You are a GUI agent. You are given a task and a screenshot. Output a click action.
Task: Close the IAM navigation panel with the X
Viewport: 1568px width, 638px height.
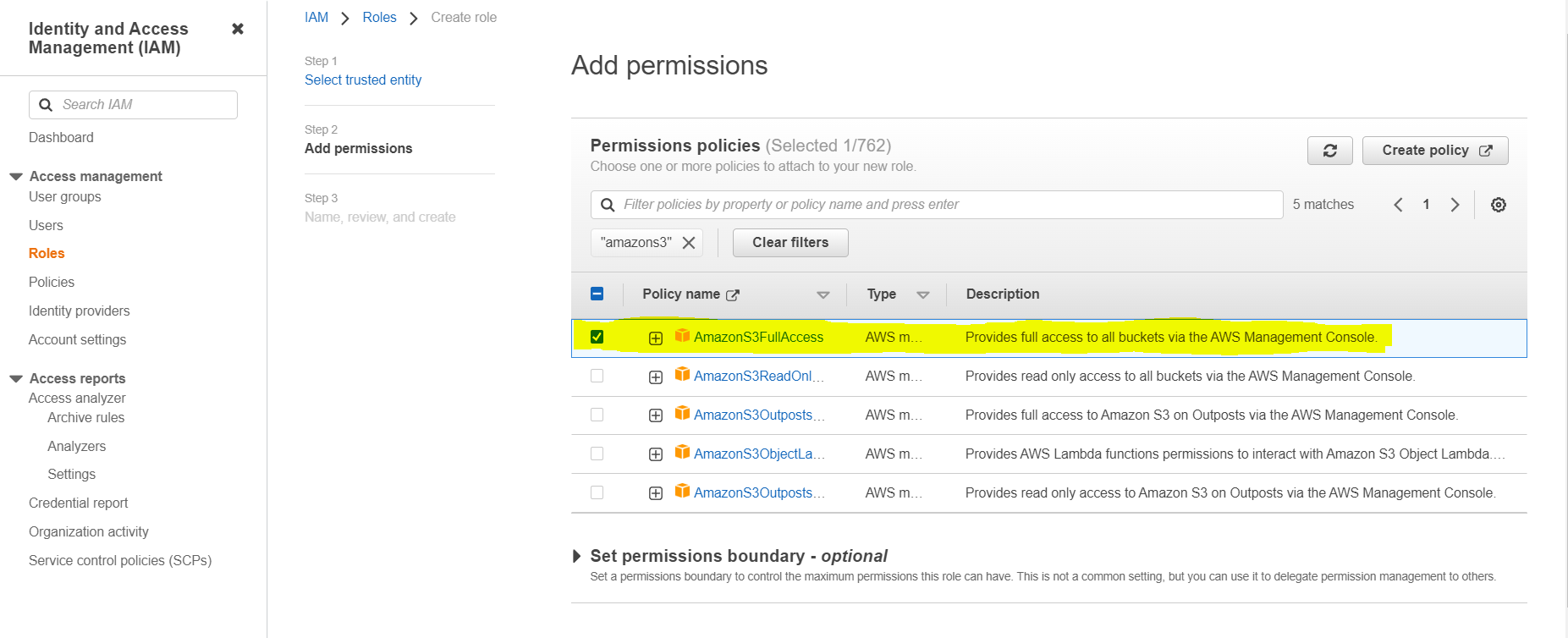click(237, 27)
